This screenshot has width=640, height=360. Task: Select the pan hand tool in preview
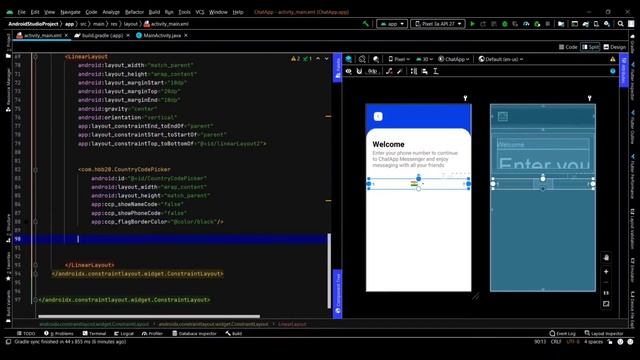coord(606,258)
